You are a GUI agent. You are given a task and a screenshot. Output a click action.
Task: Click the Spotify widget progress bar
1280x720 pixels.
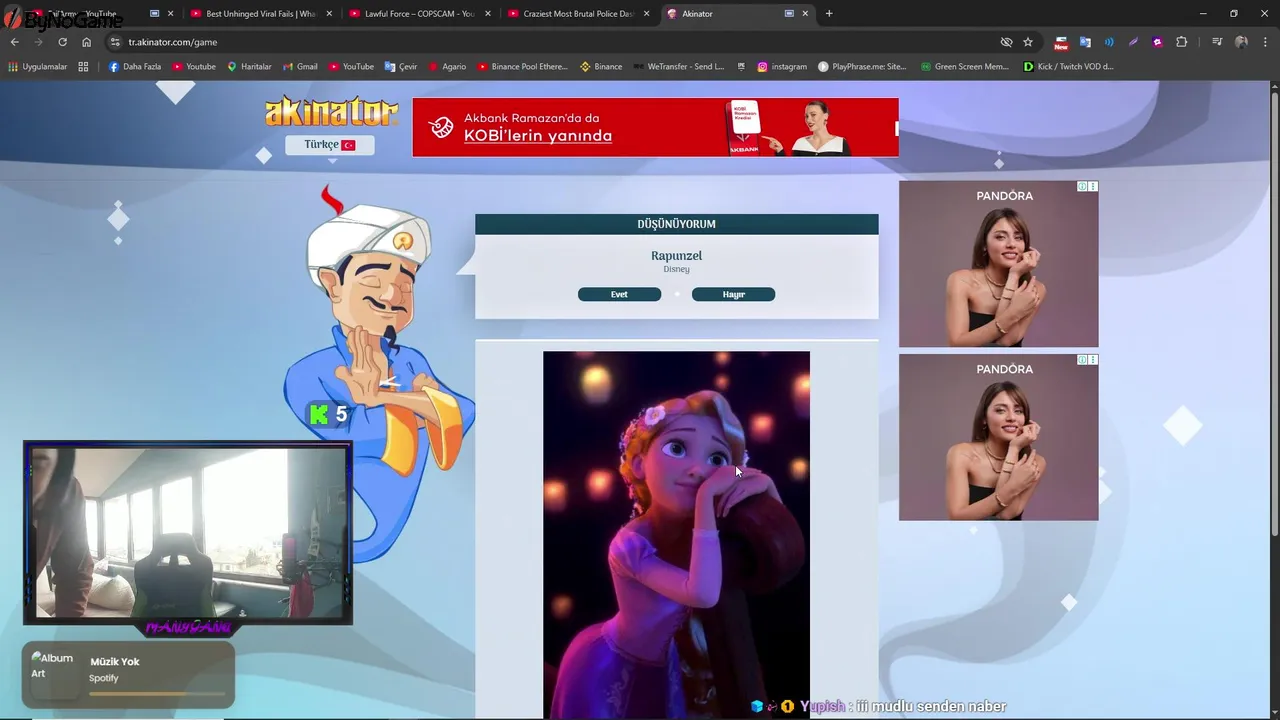pyautogui.click(x=156, y=693)
